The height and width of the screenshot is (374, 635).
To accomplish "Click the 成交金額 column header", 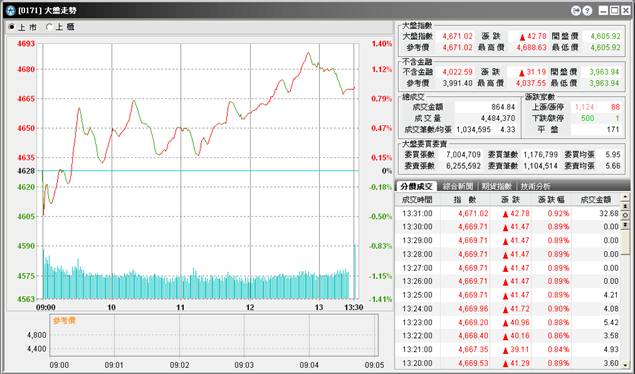I will [x=596, y=200].
